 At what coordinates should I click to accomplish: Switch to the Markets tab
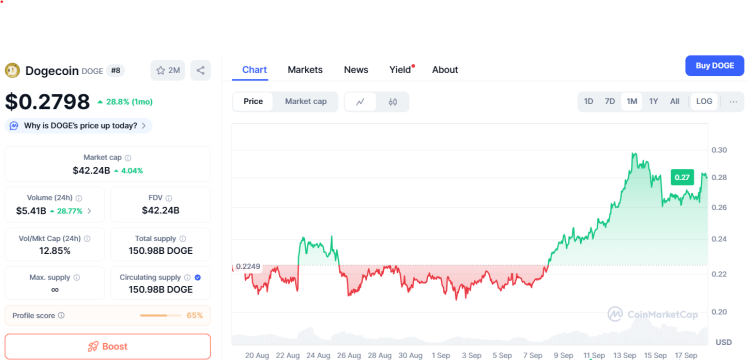click(305, 70)
